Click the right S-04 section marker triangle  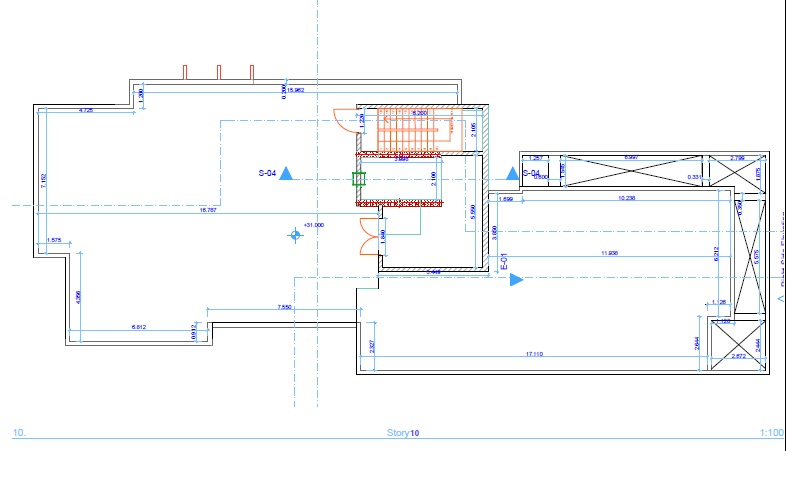click(x=512, y=173)
